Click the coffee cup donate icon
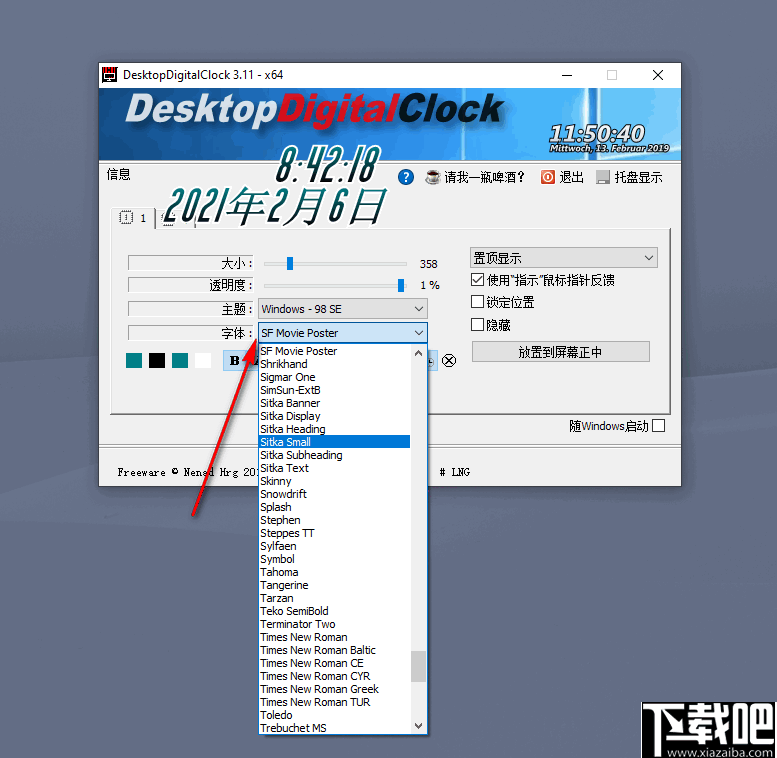The image size is (777, 758). tap(433, 177)
